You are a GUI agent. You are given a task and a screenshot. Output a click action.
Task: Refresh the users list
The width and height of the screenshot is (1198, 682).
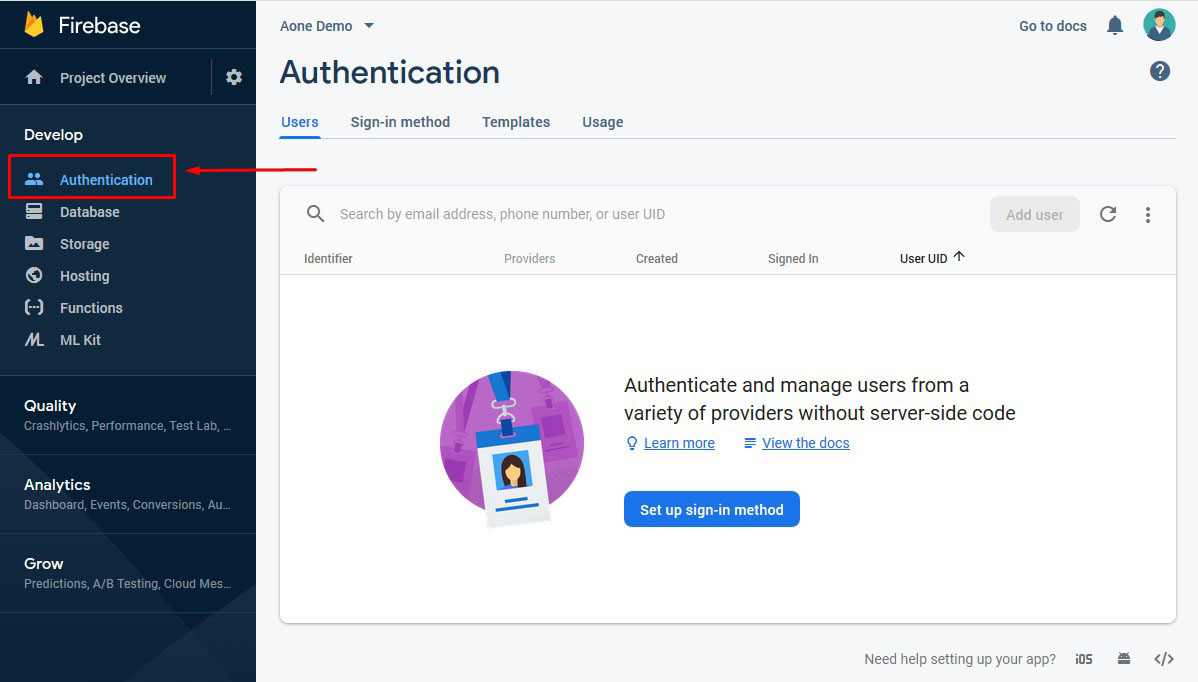pos(1108,214)
